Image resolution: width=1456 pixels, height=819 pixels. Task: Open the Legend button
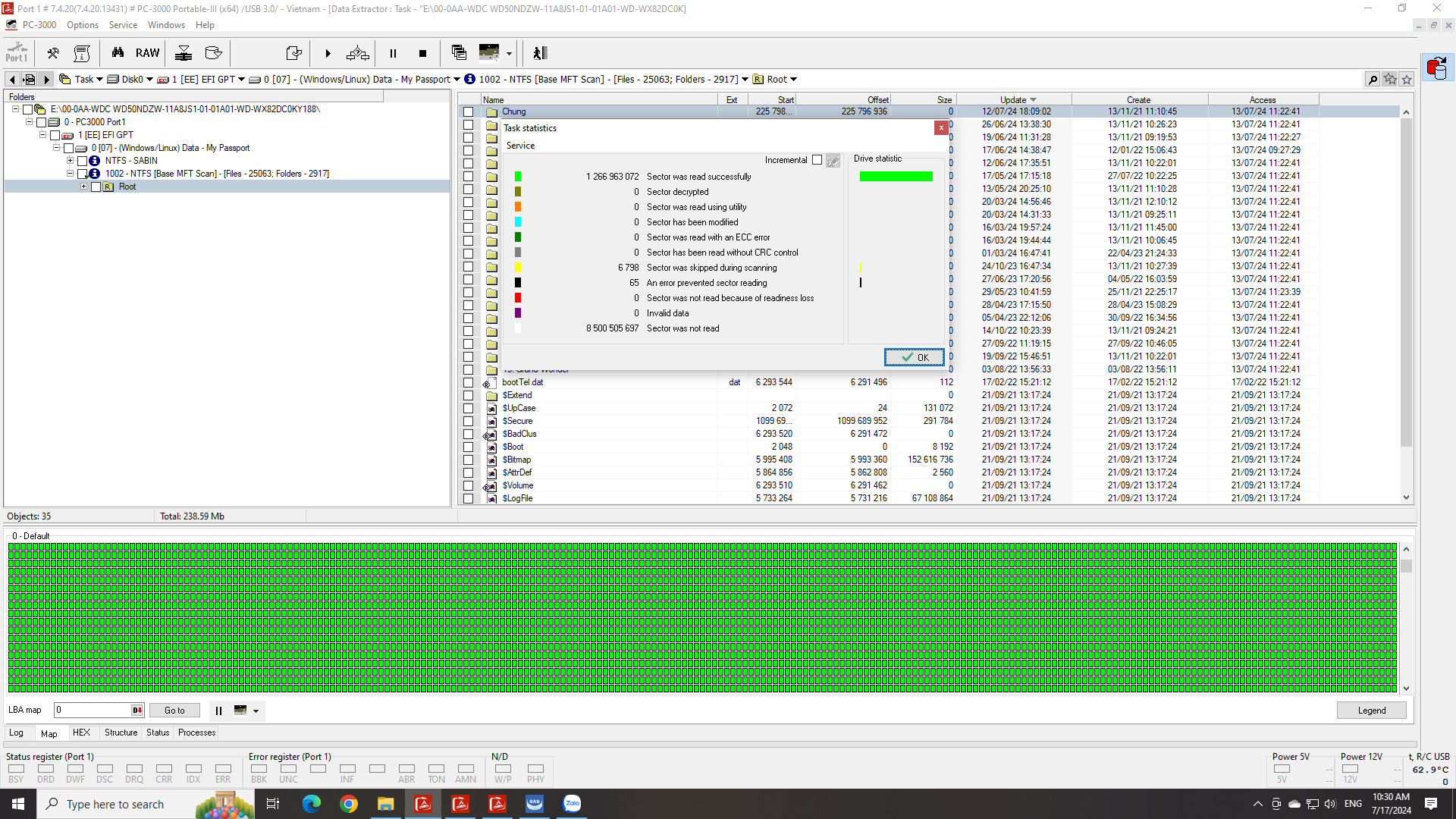[x=1371, y=711]
